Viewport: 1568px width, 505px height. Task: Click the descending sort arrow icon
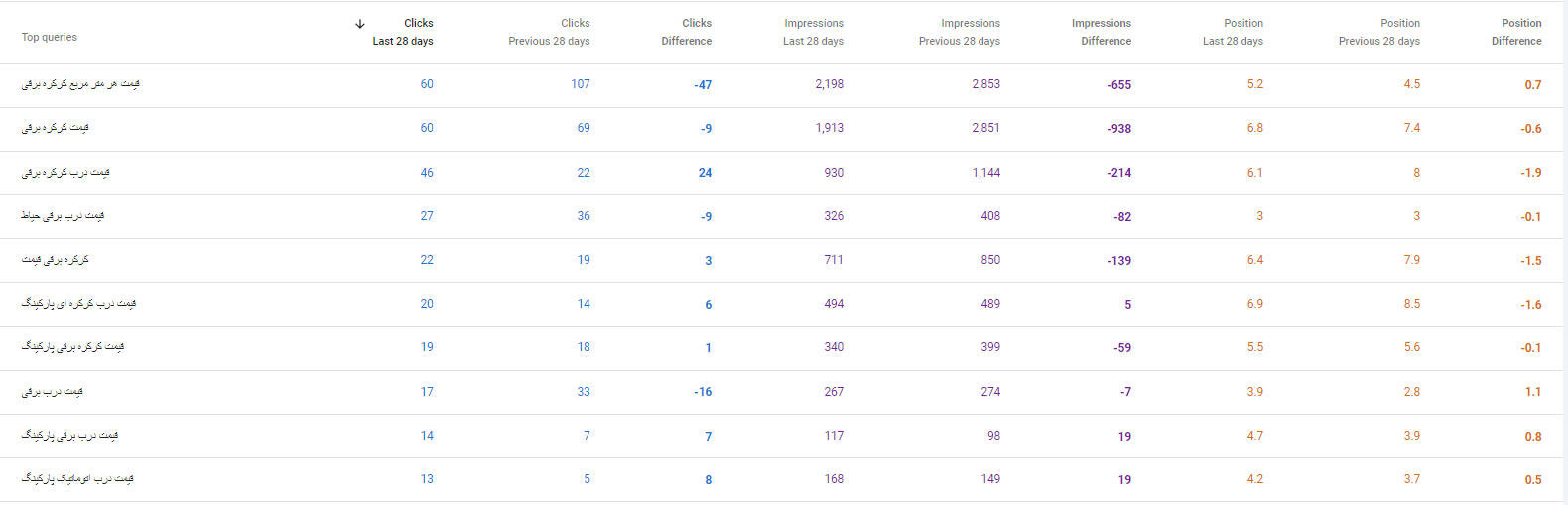coord(360,24)
